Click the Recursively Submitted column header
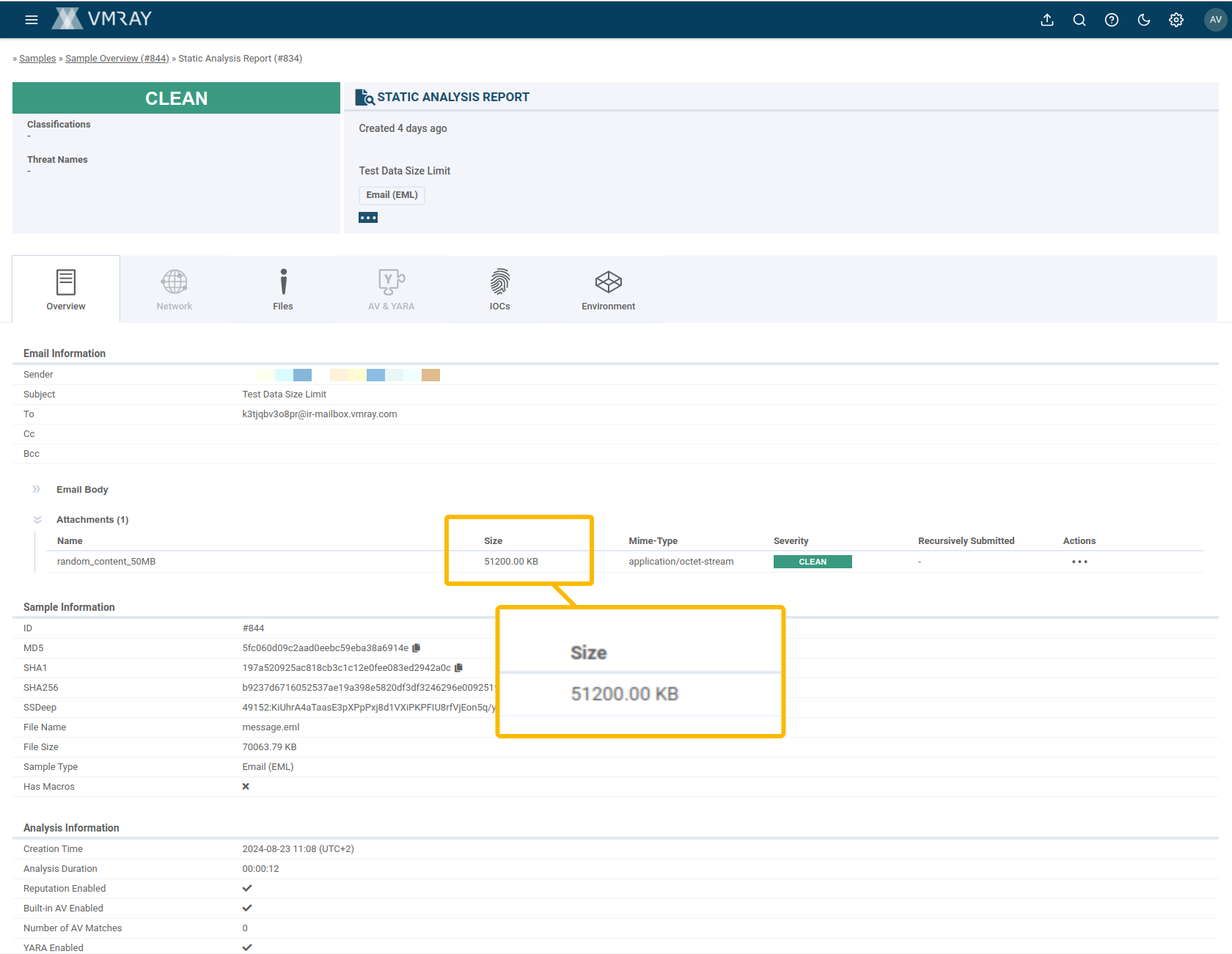 966,541
